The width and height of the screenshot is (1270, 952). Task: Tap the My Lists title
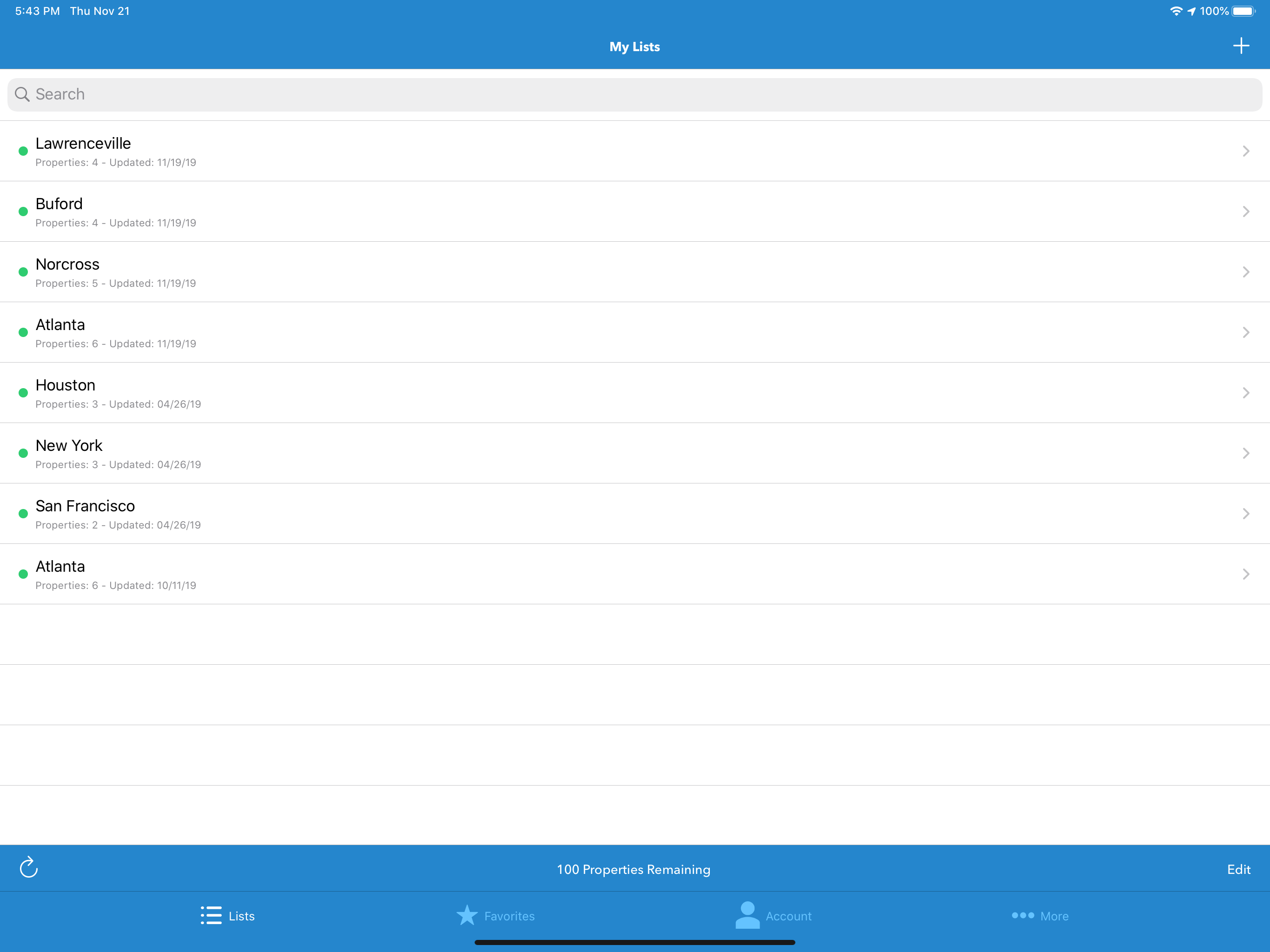point(635,46)
